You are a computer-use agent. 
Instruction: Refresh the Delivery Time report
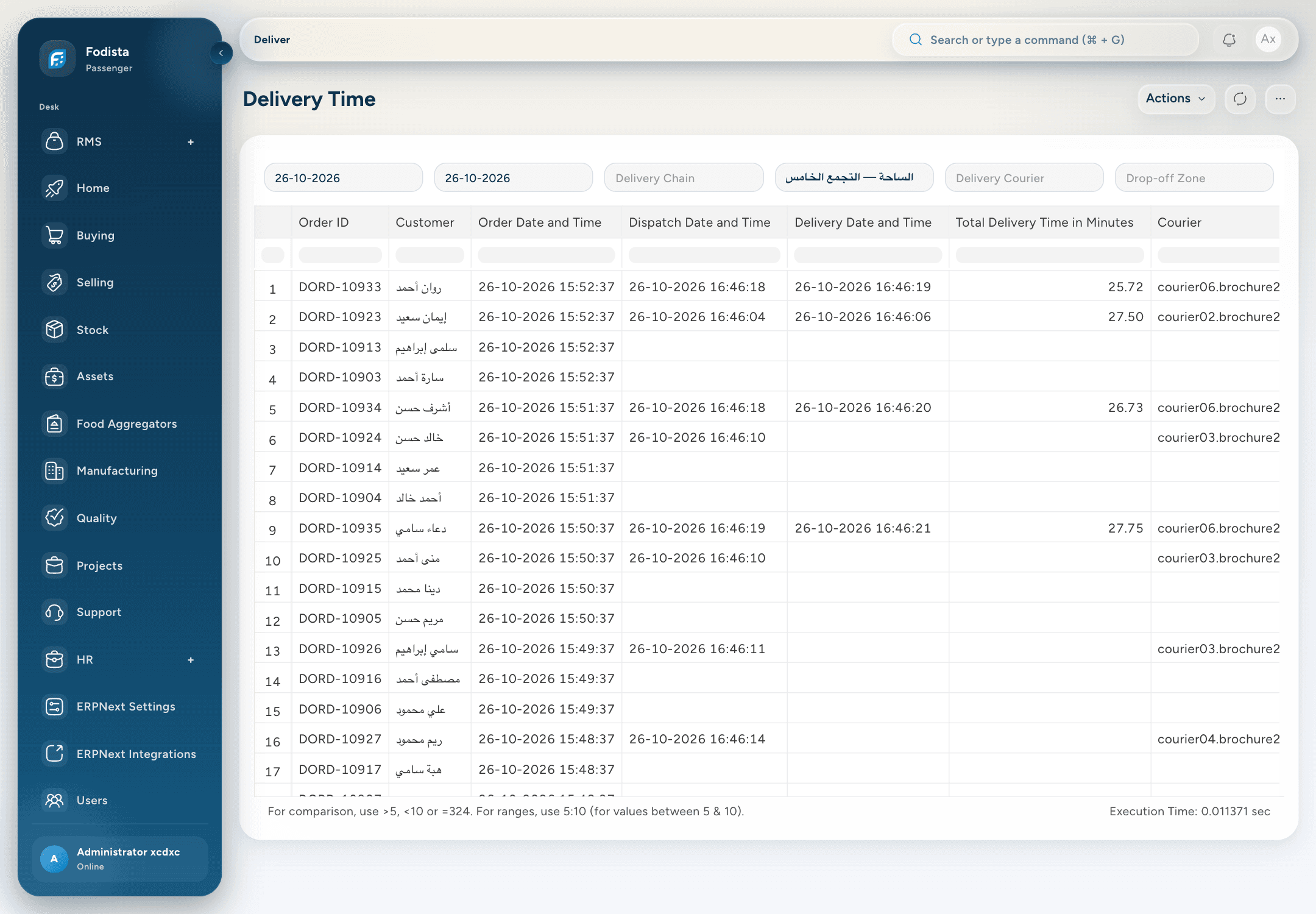point(1240,99)
